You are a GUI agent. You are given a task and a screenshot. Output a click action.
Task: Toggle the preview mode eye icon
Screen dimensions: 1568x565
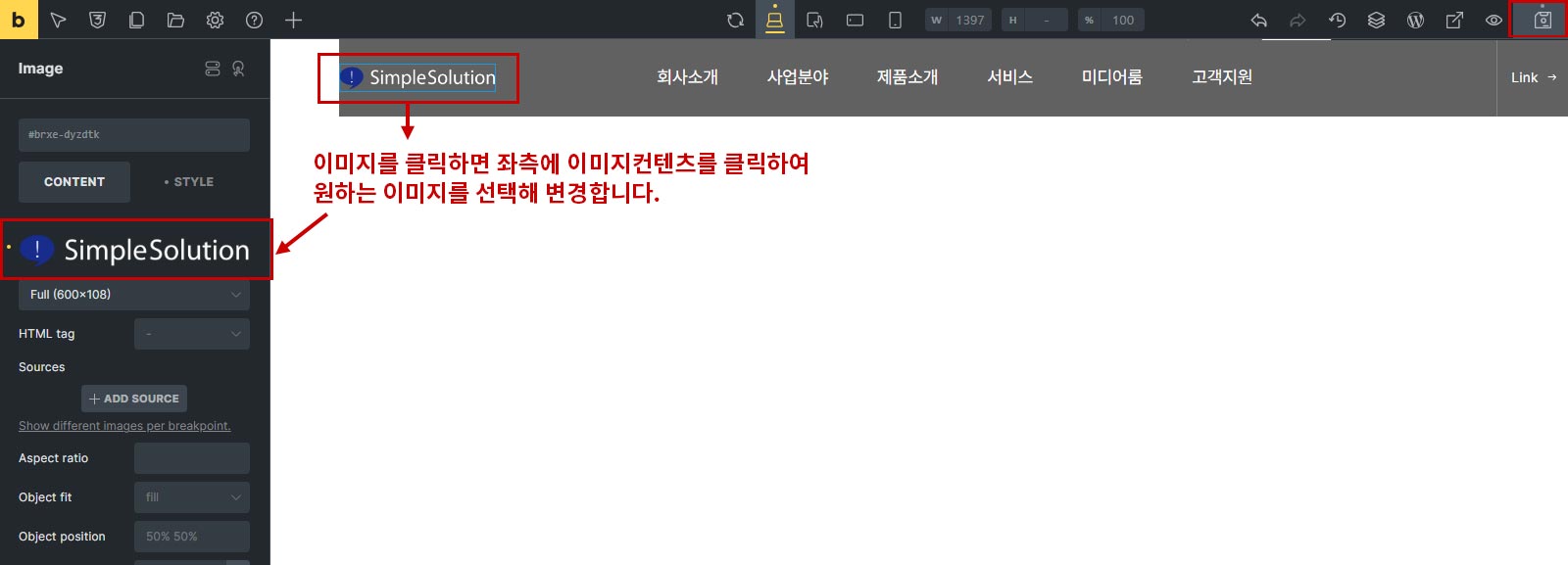1494,20
